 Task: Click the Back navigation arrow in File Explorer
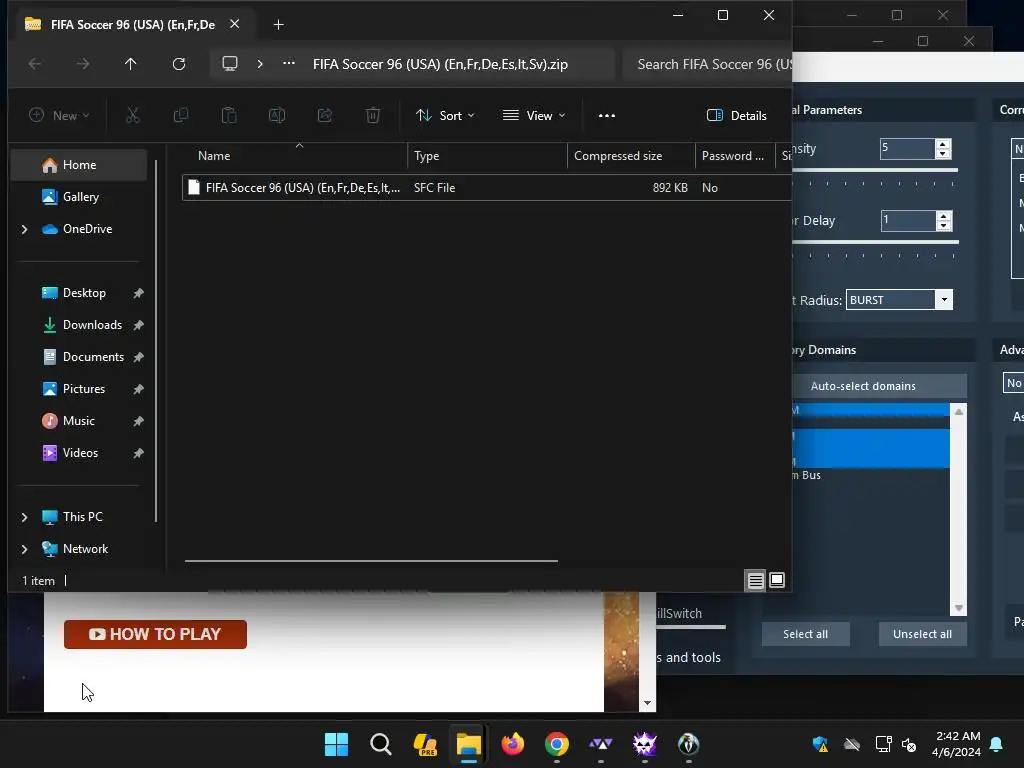35,64
